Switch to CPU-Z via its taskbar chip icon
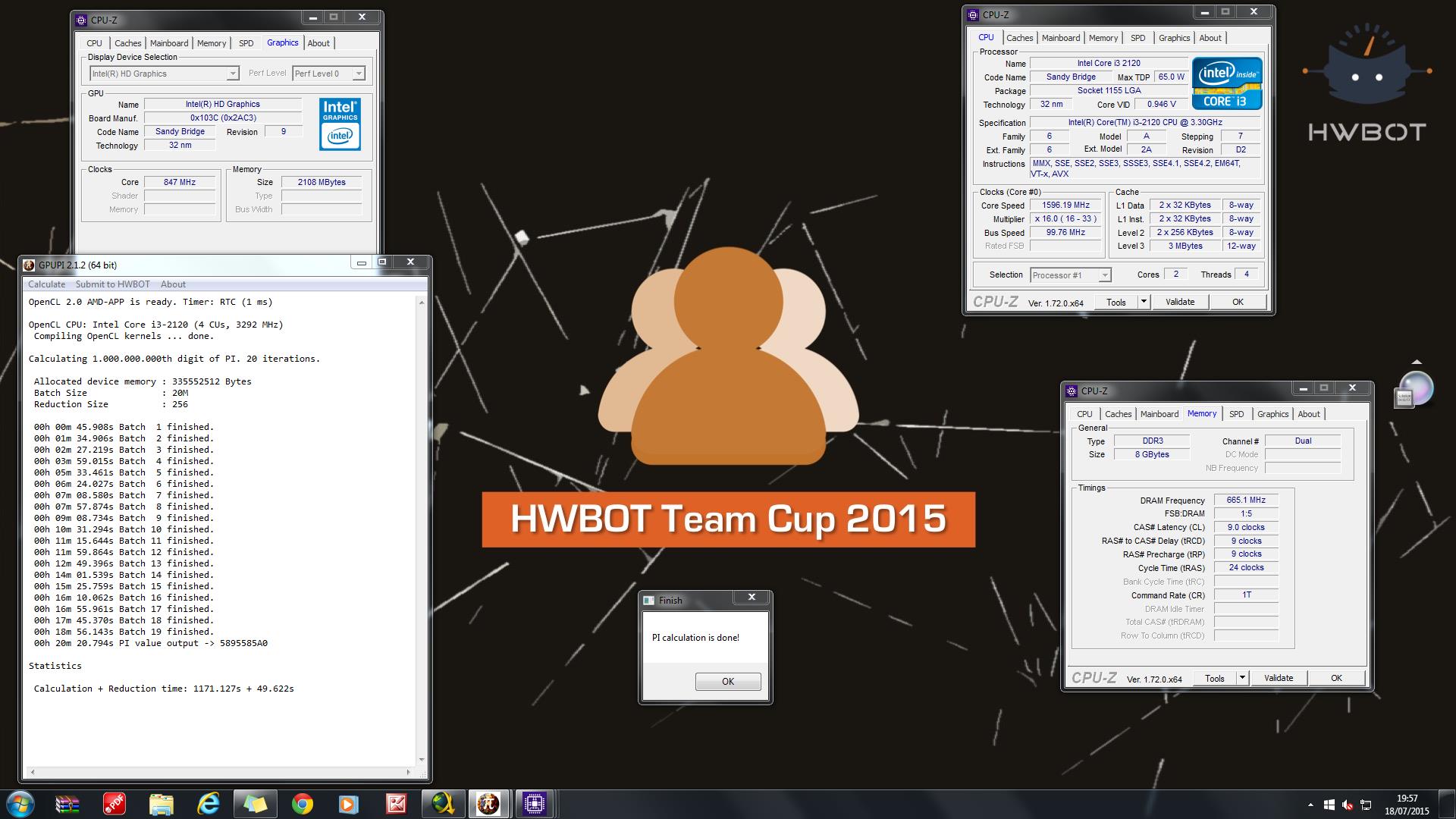The height and width of the screenshot is (819, 1456). (x=535, y=804)
